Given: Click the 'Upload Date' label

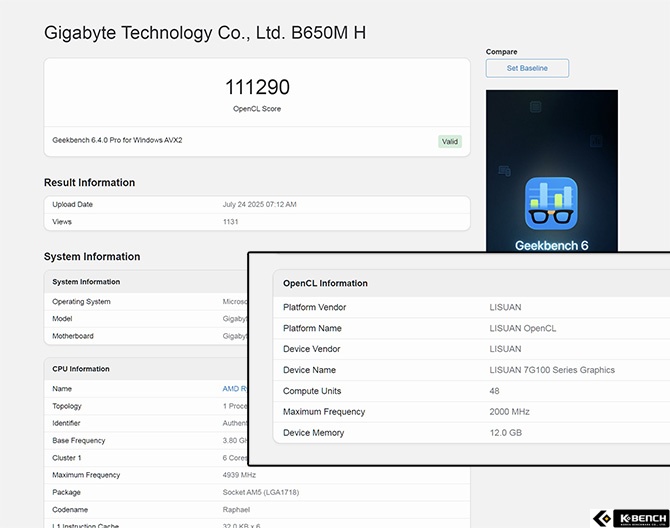Looking at the screenshot, I should pos(72,205).
